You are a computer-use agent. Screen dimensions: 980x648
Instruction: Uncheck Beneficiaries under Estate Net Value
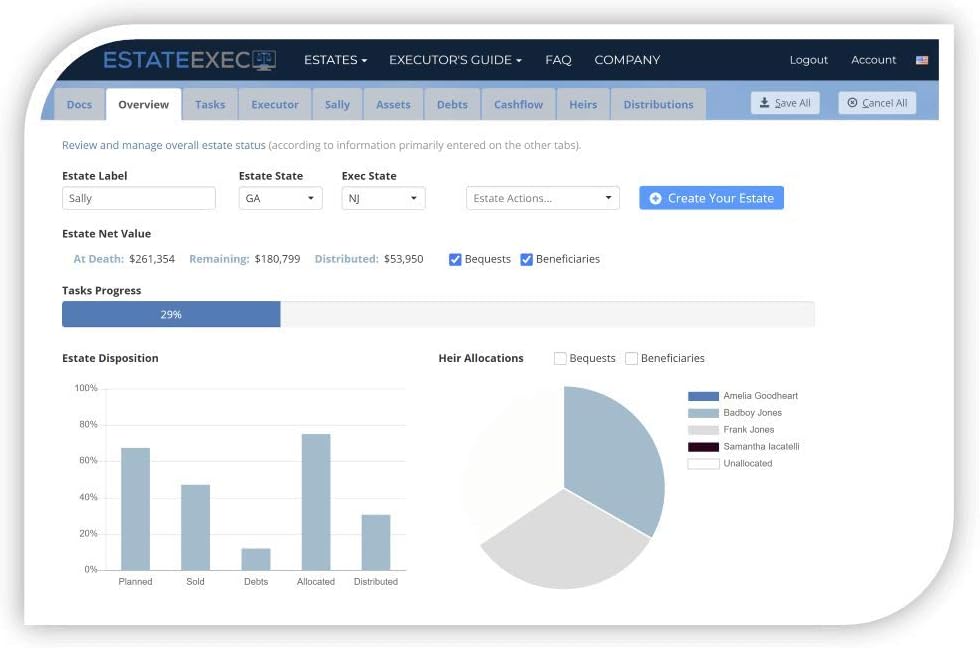click(x=526, y=260)
